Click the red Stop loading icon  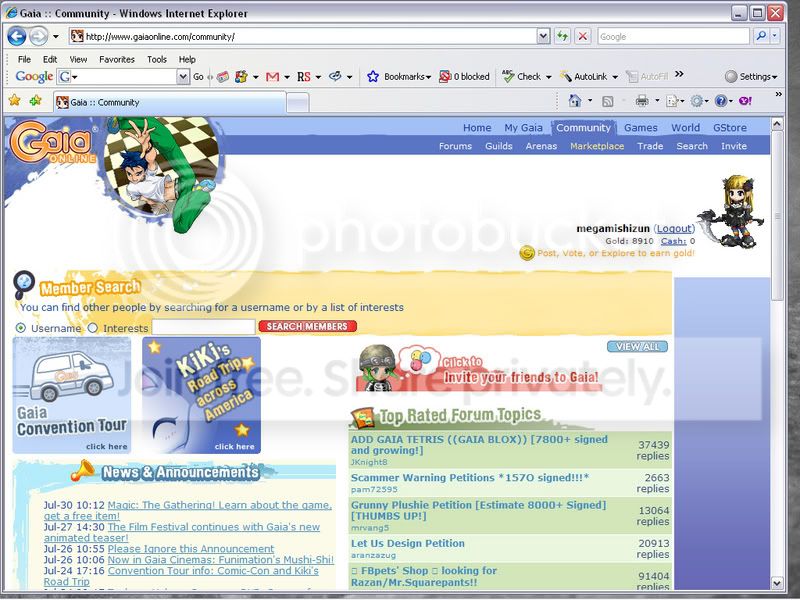point(583,36)
